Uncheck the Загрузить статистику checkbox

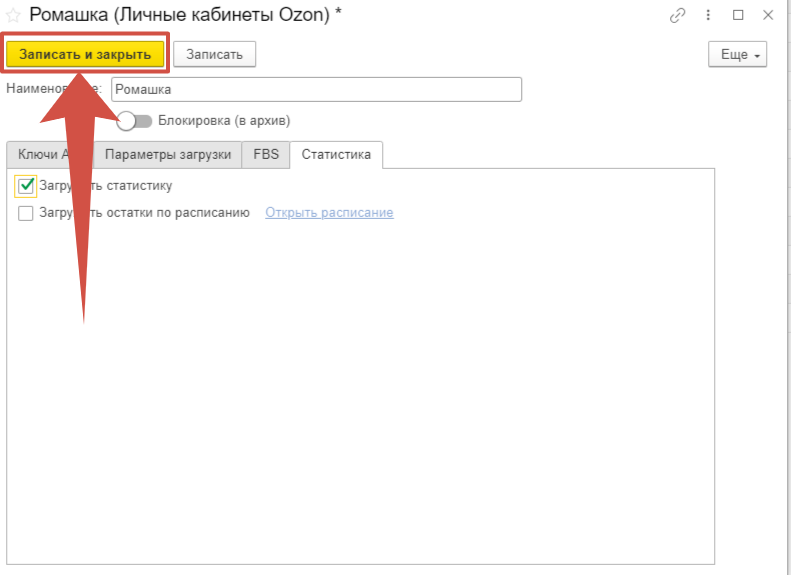[x=26, y=185]
